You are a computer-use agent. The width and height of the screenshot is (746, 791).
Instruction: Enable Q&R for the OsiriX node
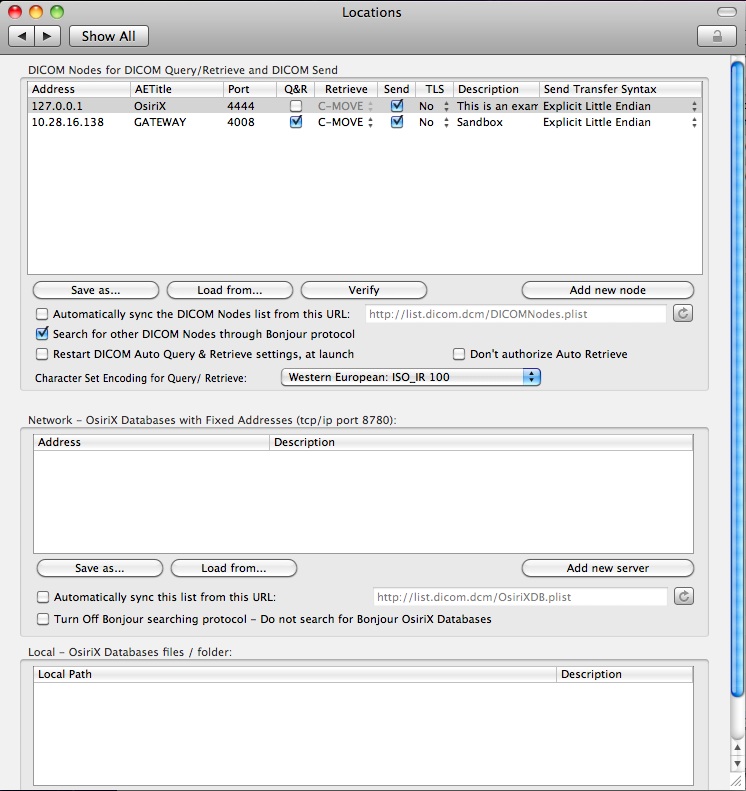coord(296,106)
